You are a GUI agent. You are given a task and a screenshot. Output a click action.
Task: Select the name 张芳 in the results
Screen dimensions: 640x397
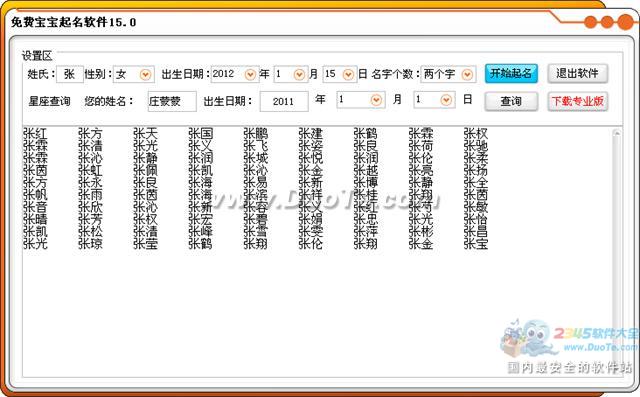coord(90,219)
